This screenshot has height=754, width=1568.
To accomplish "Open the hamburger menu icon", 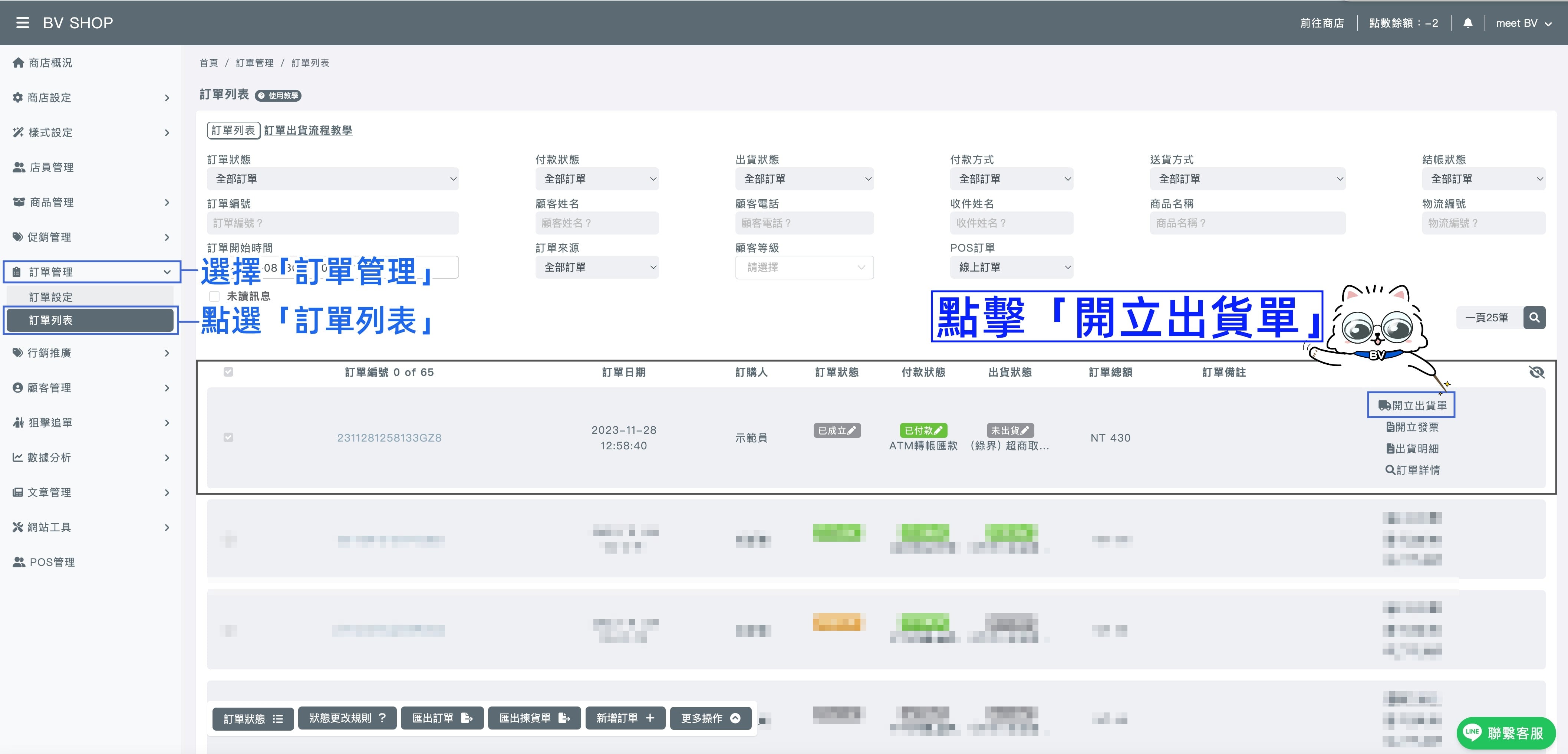I will tap(23, 23).
